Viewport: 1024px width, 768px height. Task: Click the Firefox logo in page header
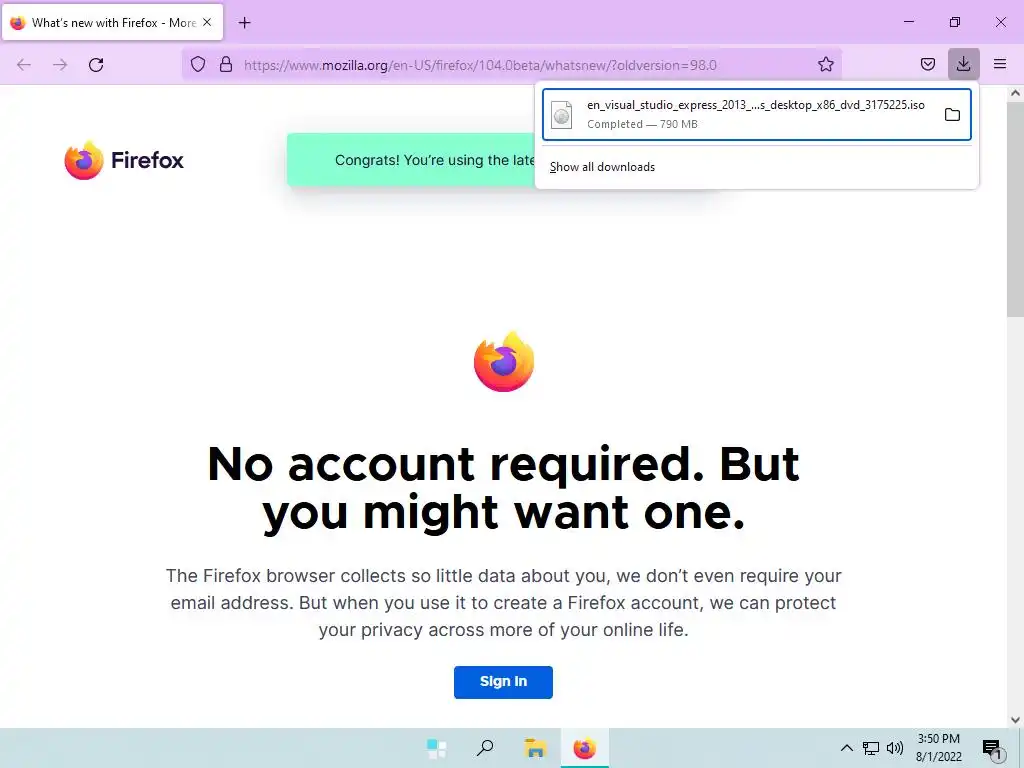[x=124, y=160]
